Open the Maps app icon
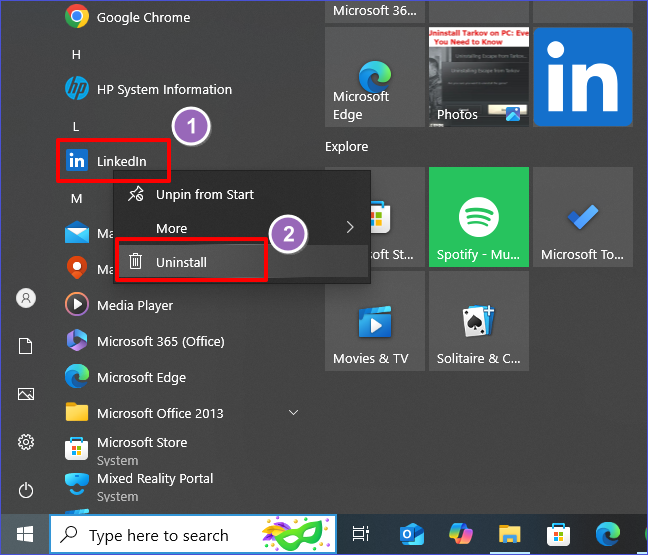Image resolution: width=648 pixels, height=555 pixels. point(77,269)
